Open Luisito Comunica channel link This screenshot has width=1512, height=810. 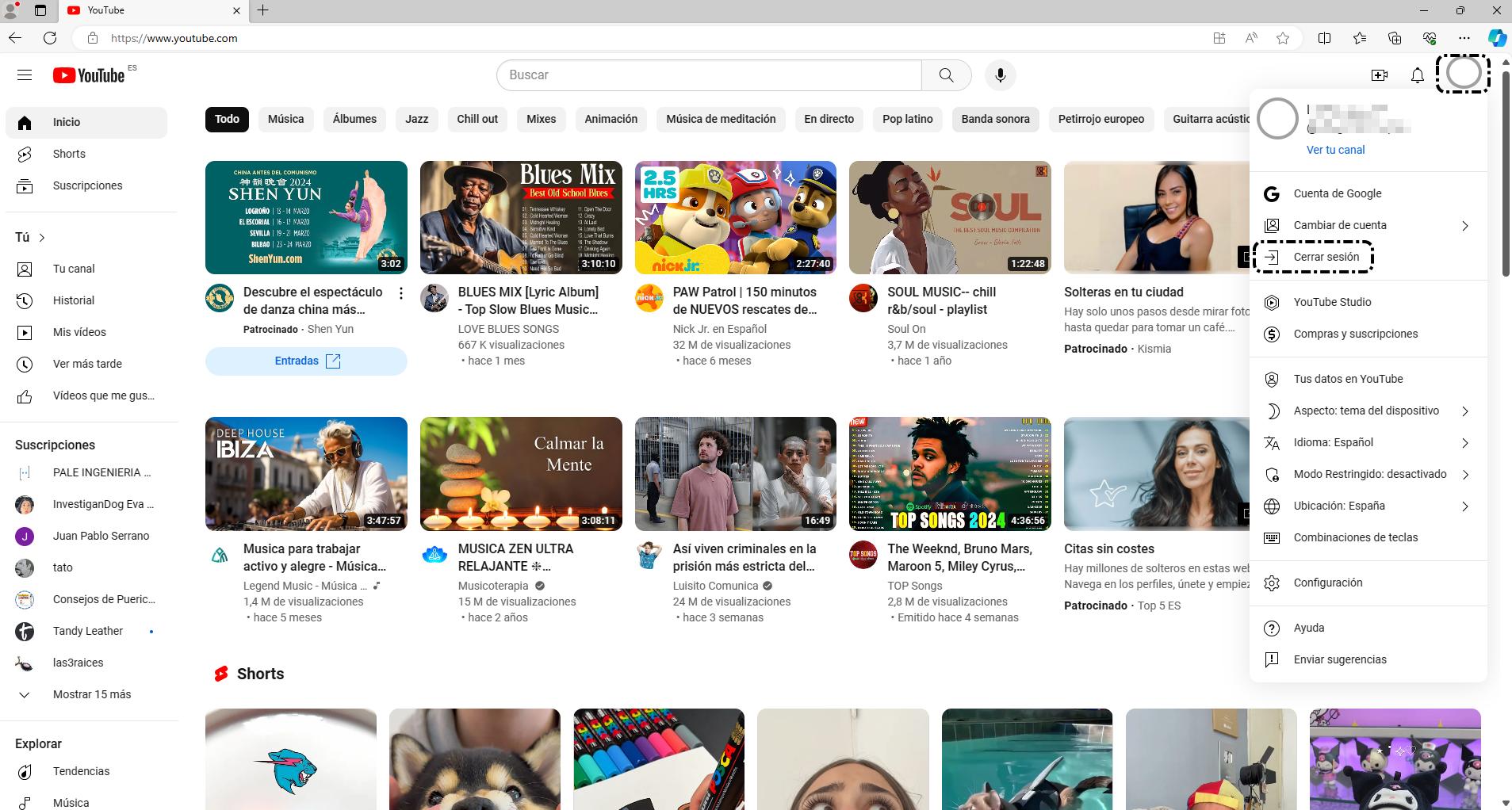pos(715,586)
